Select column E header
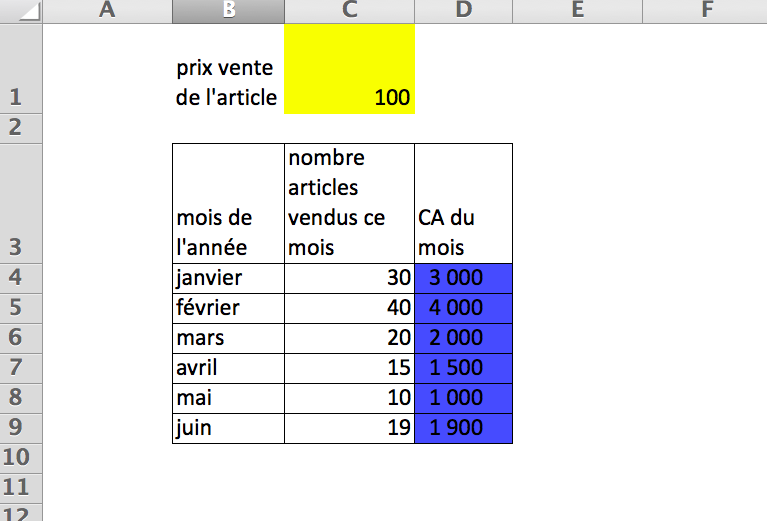Screen dimensions: 767x521 pos(577,11)
